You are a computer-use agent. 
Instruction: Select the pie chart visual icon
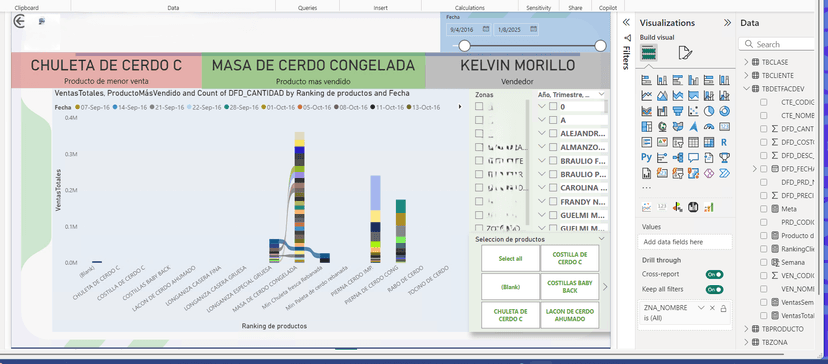[x=709, y=111]
